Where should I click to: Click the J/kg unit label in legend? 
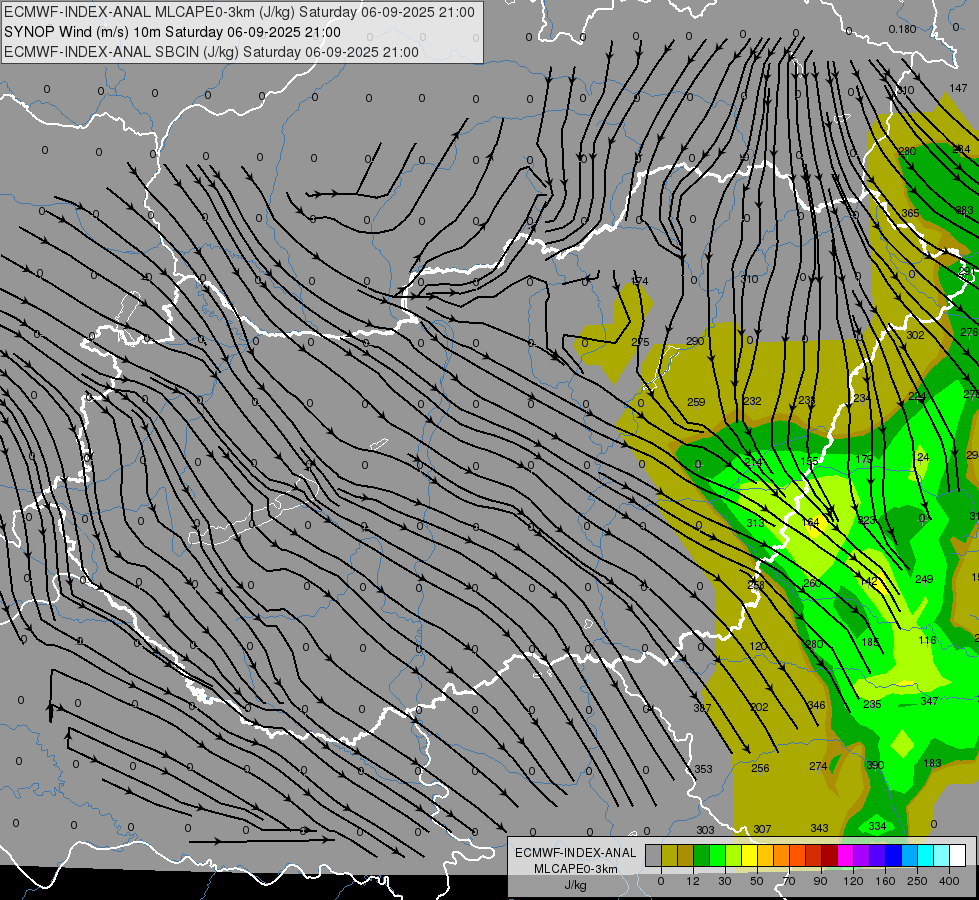575,885
